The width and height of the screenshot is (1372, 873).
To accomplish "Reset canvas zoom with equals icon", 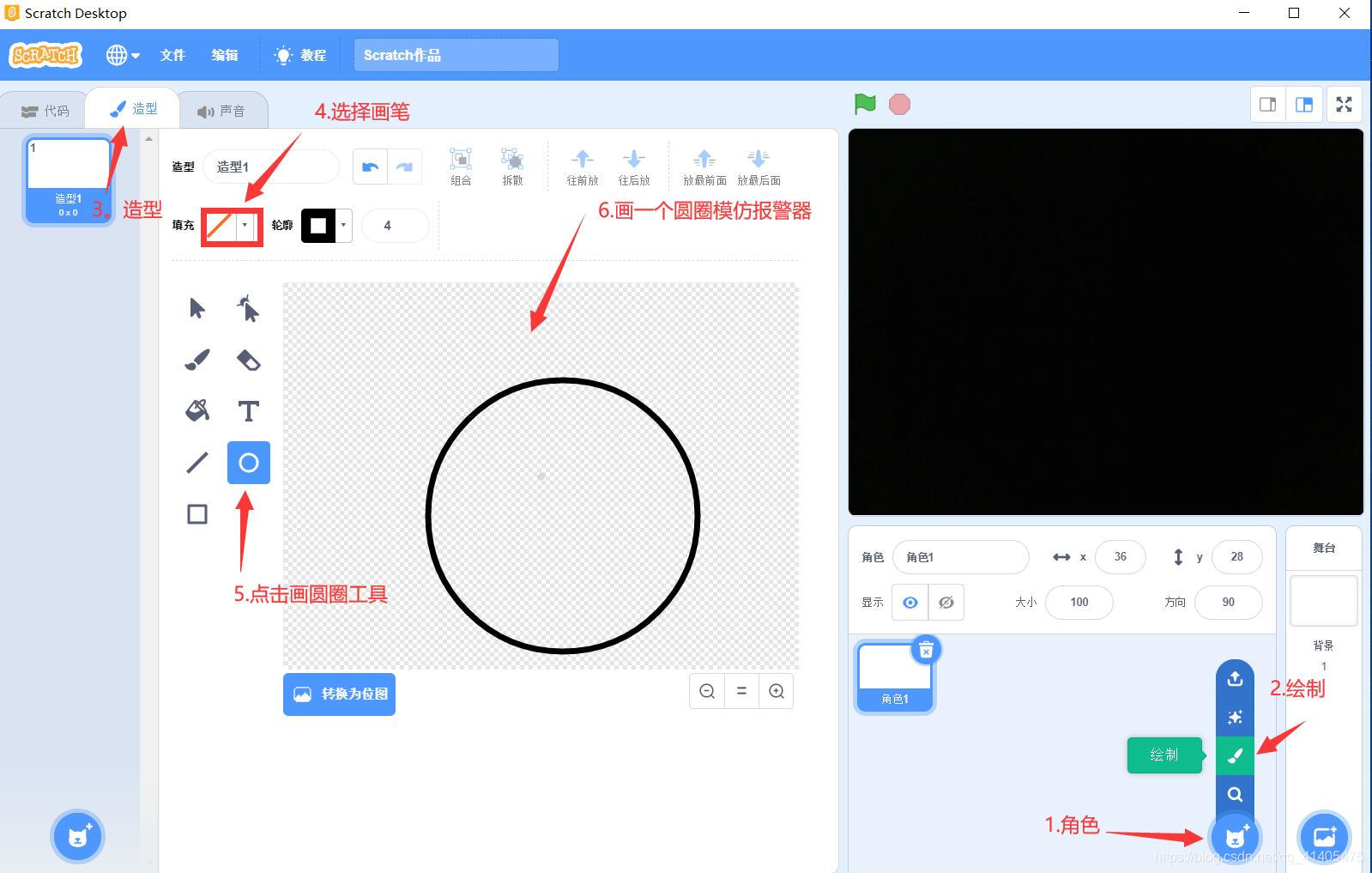I will (x=741, y=691).
